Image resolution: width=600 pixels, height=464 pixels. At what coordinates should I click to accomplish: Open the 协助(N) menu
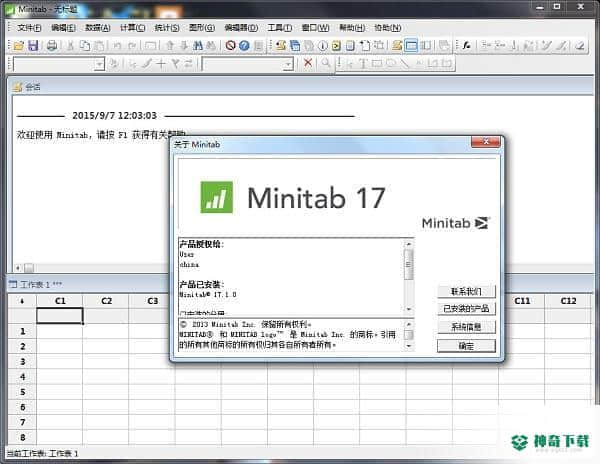click(388, 28)
